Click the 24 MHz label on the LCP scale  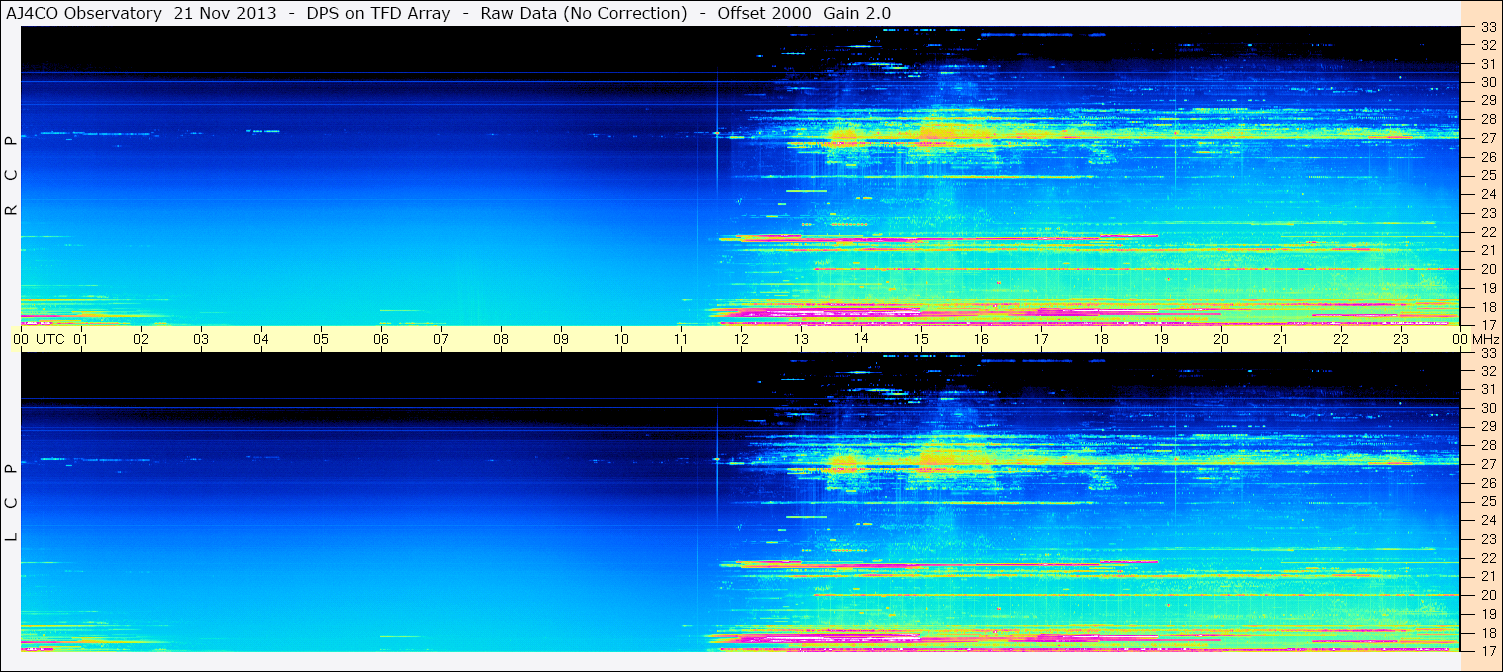click(x=1487, y=520)
